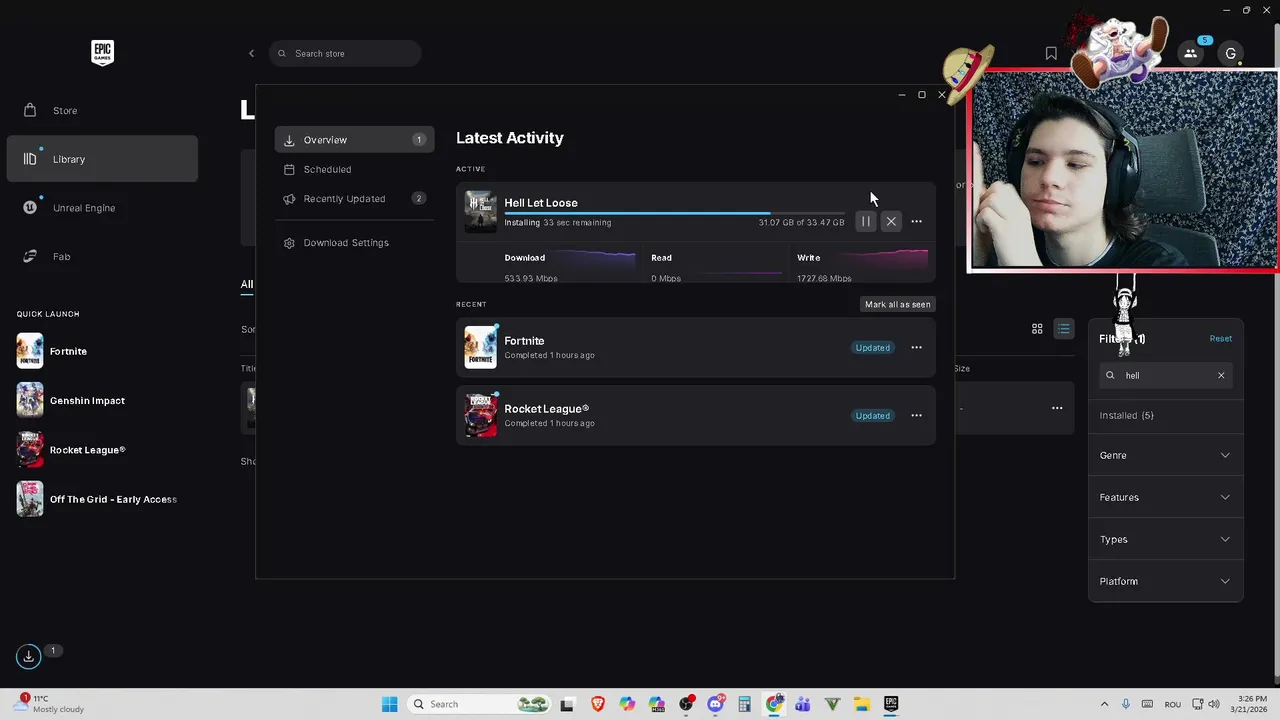Open library game row more options
Viewport: 1280px width, 720px height.
coord(1056,408)
